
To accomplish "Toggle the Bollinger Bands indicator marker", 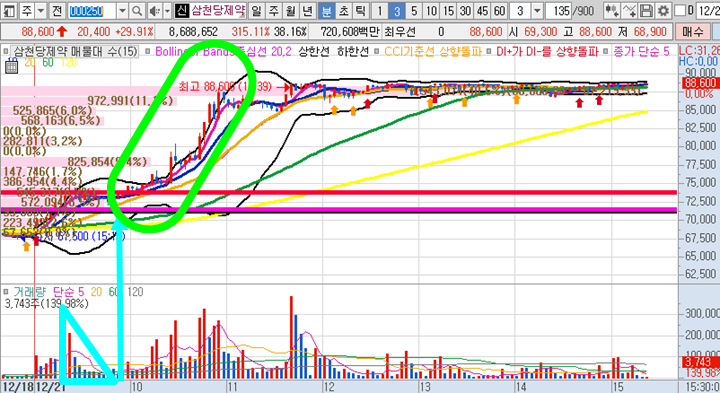I will 148,51.
